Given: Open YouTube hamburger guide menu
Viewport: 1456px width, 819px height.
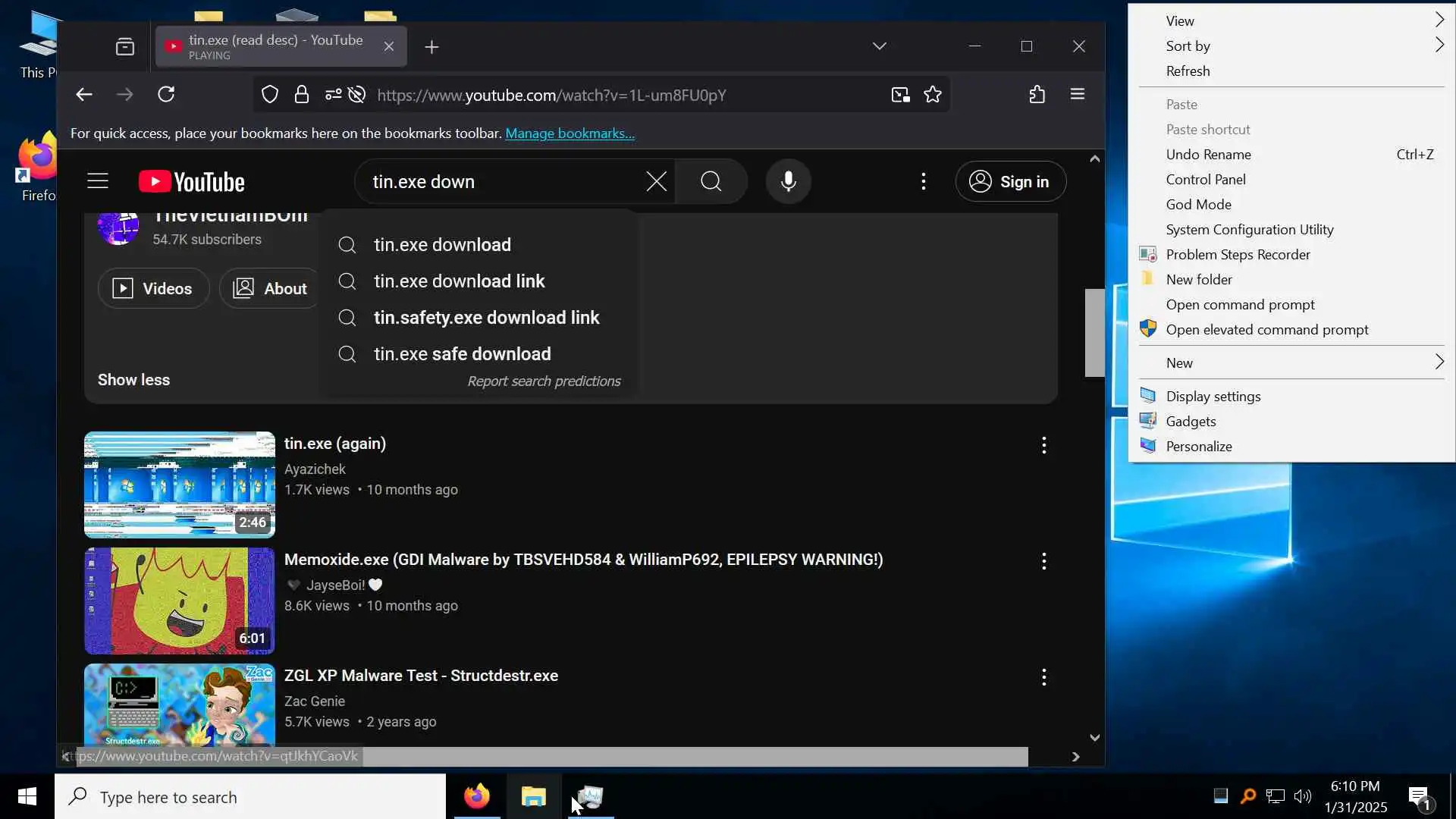Looking at the screenshot, I should coord(98,181).
